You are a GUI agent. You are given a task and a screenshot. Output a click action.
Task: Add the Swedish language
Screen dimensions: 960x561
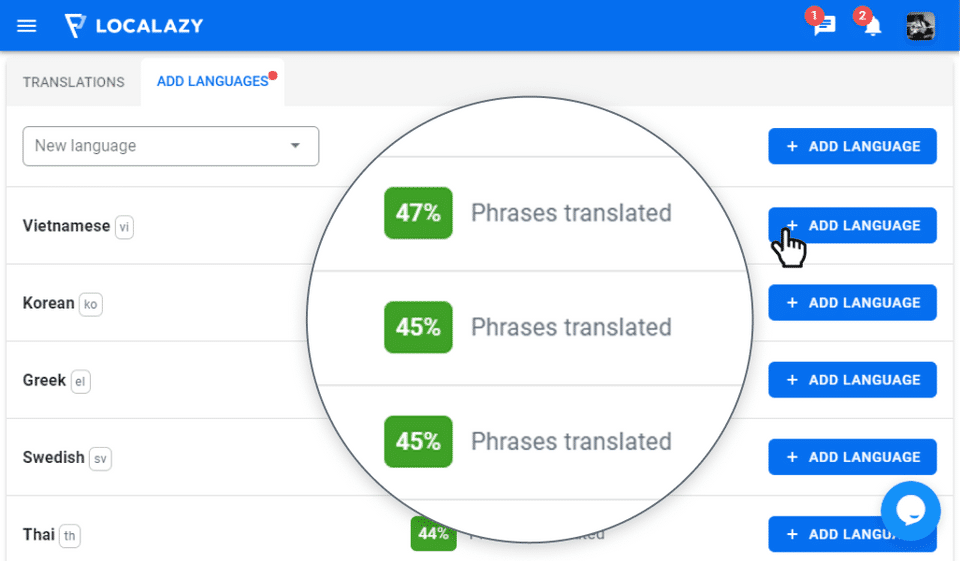pos(852,457)
